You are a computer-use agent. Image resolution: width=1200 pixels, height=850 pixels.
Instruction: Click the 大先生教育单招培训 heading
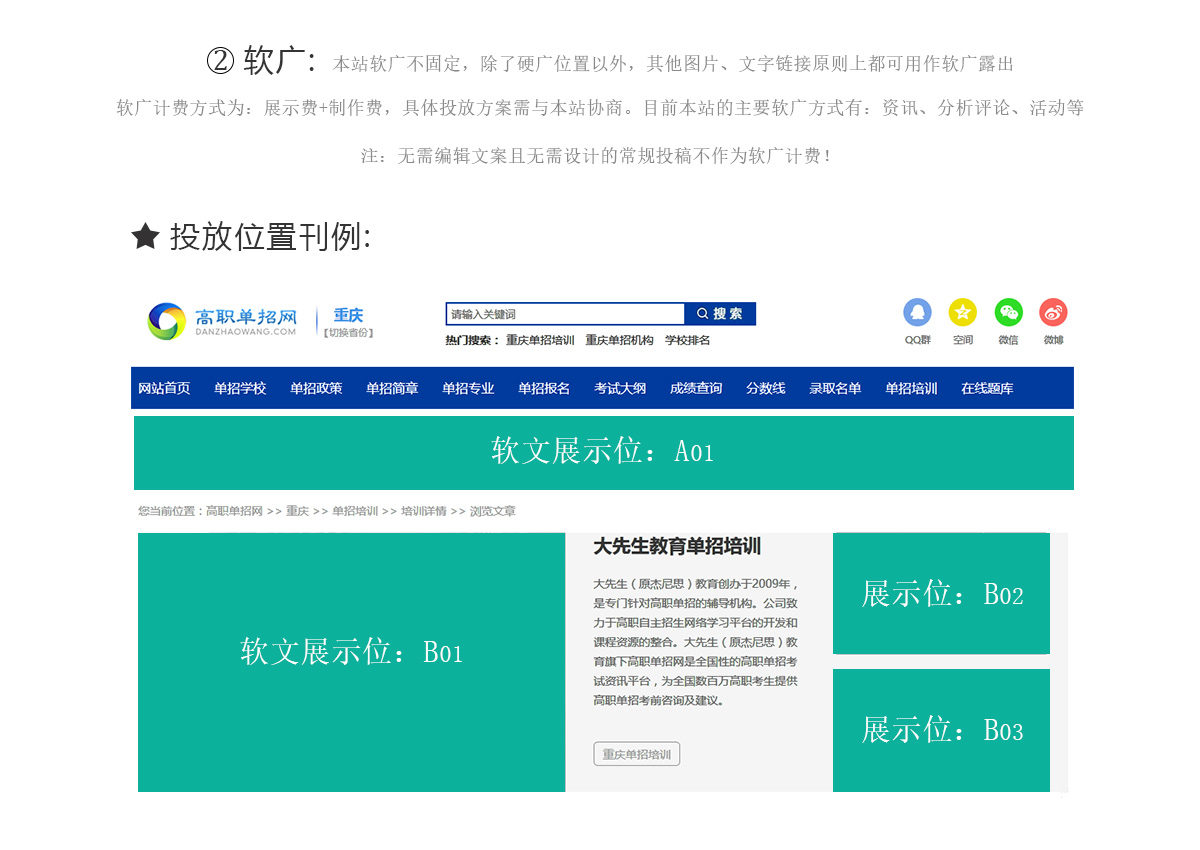point(677,546)
